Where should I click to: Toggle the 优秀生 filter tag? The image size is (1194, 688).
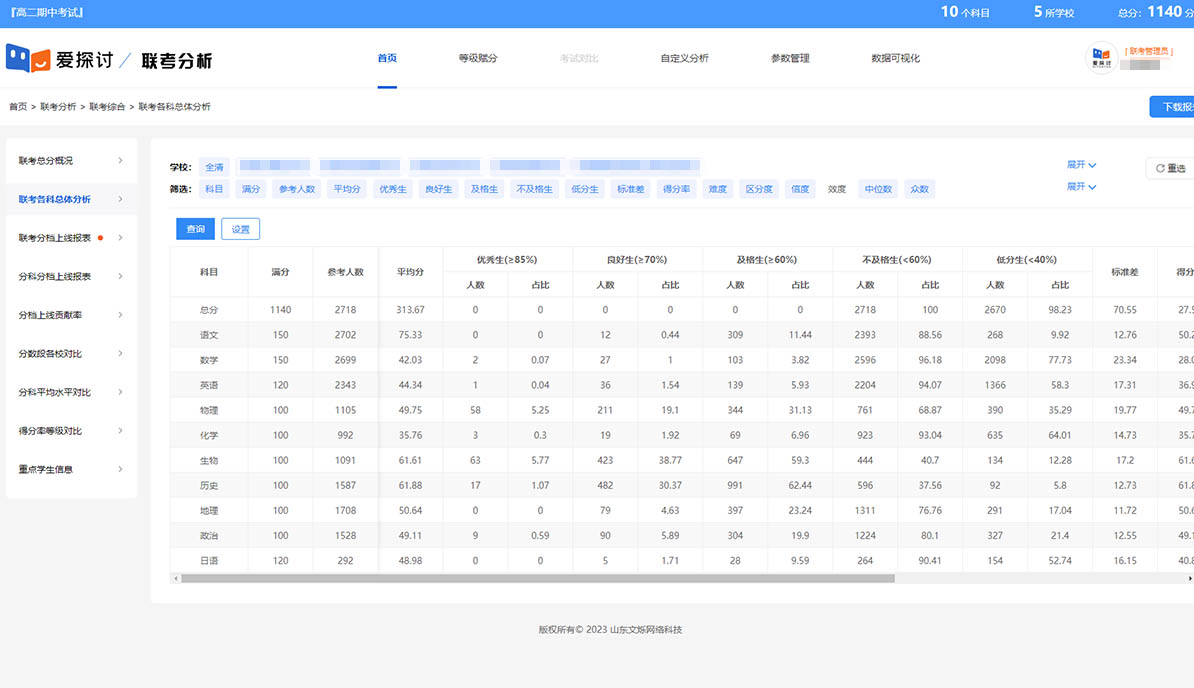[392, 189]
